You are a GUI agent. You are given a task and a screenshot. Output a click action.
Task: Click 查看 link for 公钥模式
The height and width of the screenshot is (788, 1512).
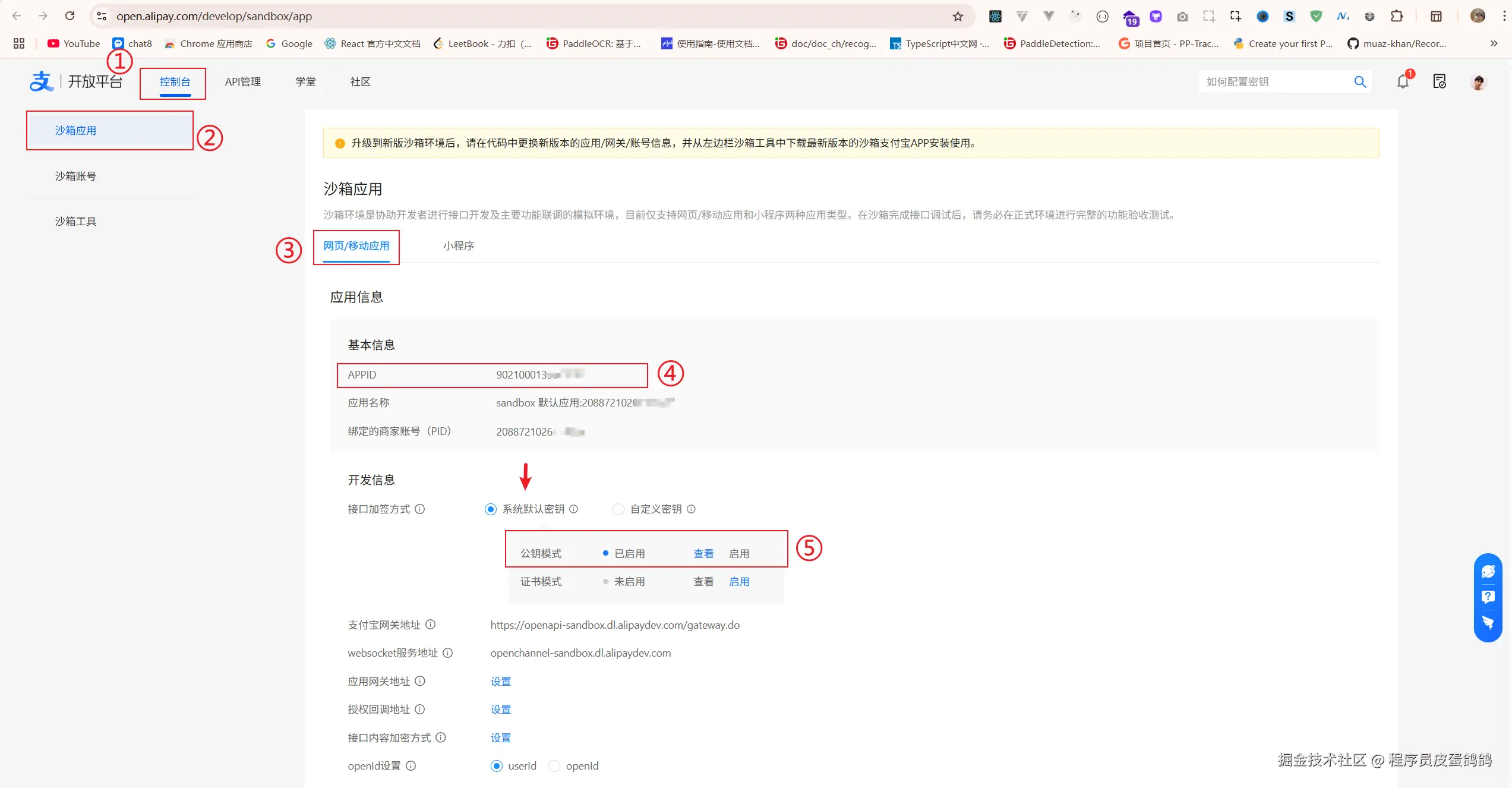pos(703,553)
